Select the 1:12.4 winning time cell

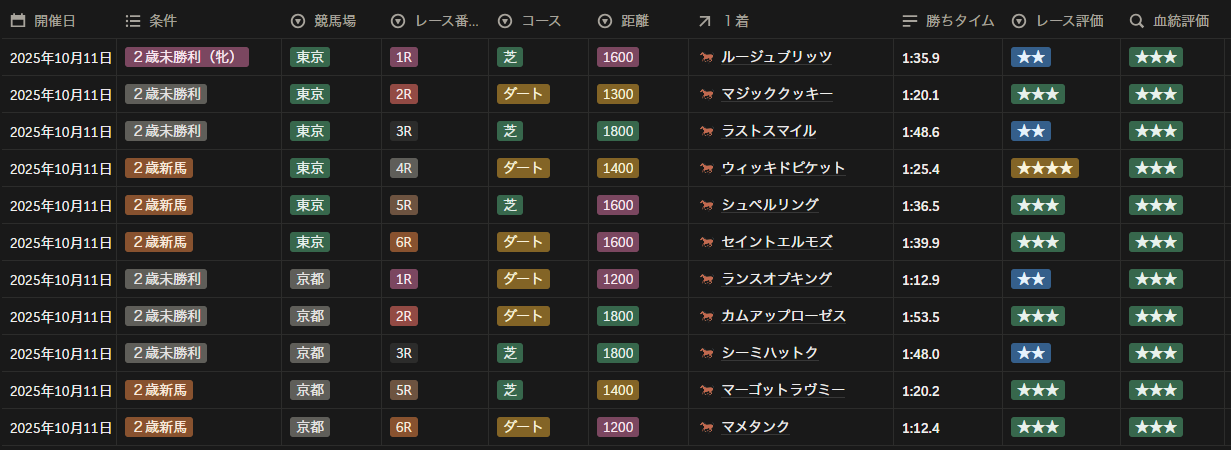pyautogui.click(x=920, y=427)
